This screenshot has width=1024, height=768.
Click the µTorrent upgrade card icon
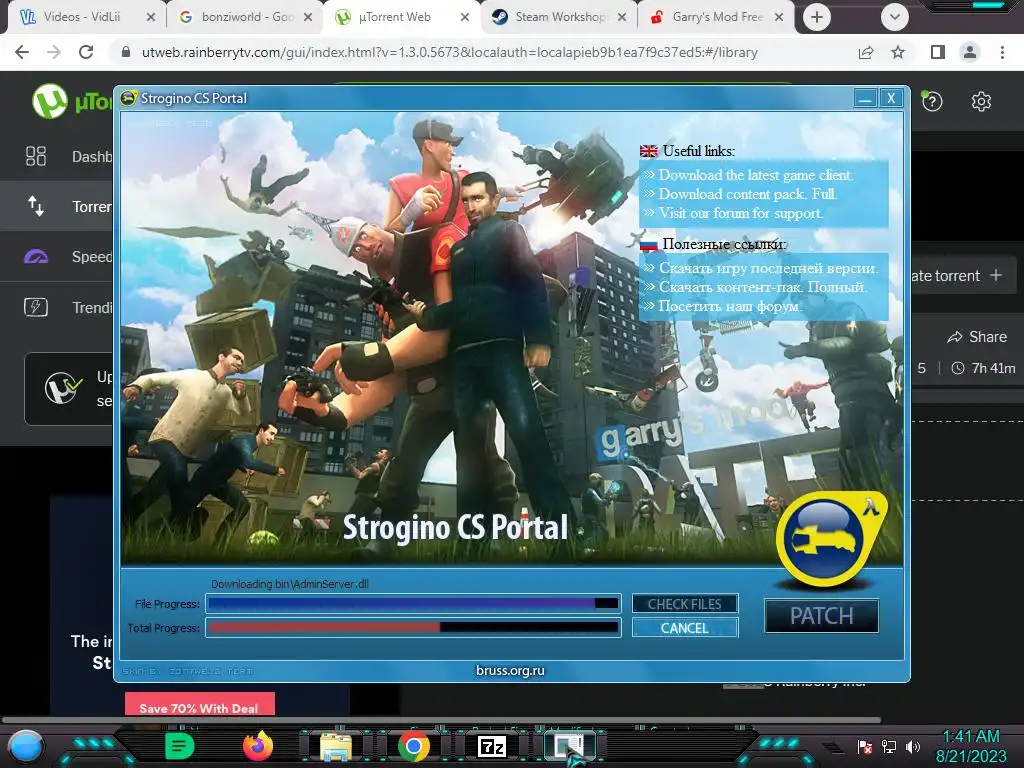[63, 389]
